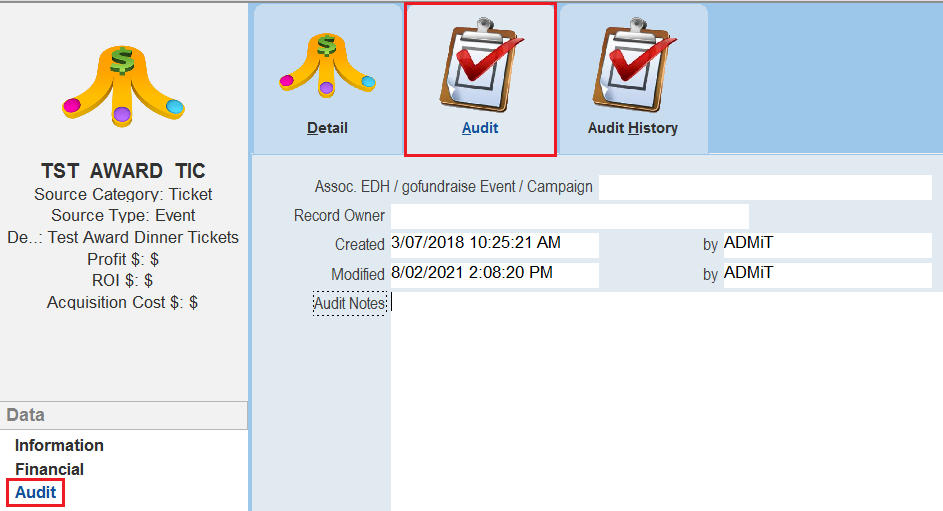Switch to the Audit History tab label

(x=633, y=128)
